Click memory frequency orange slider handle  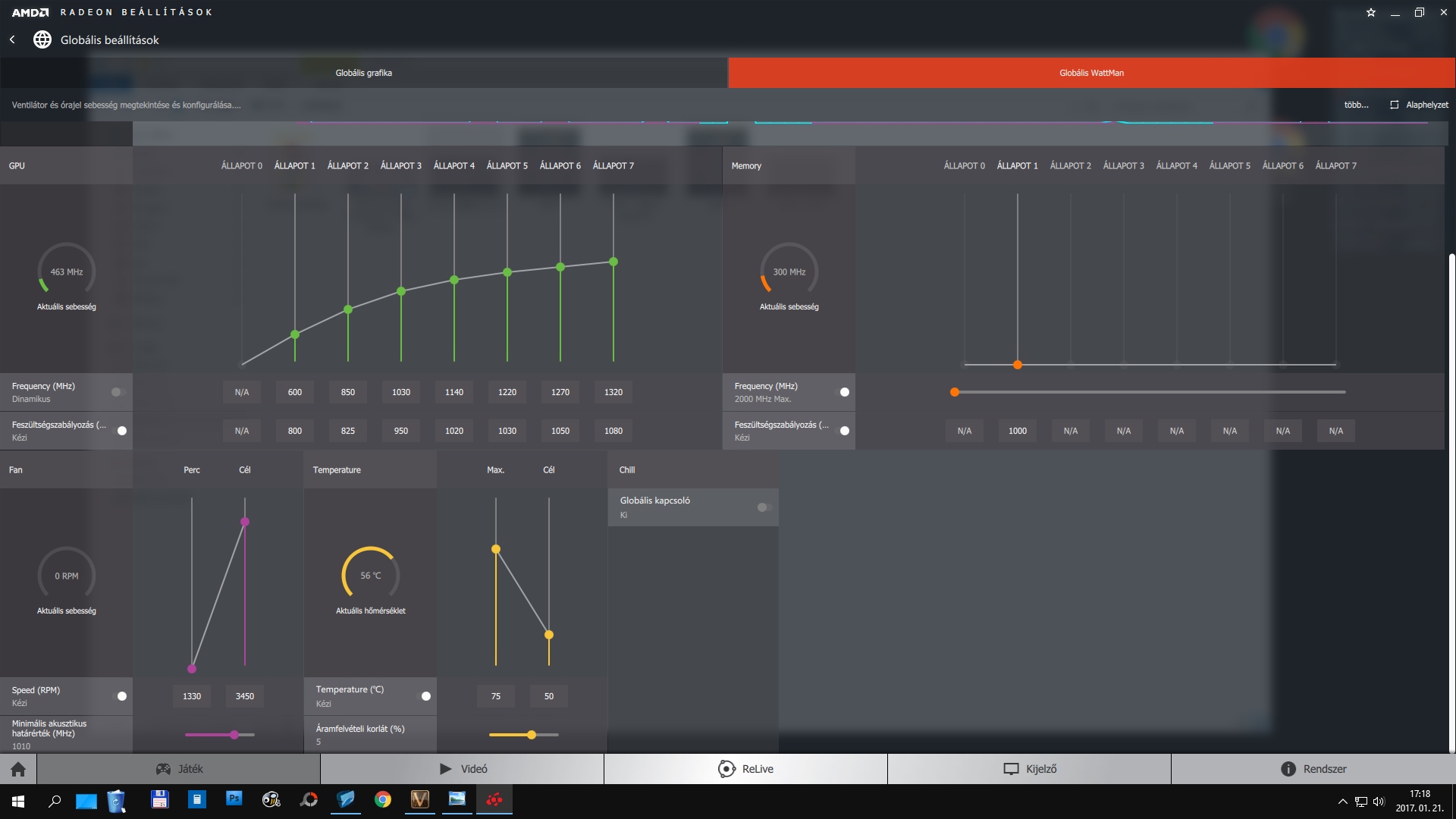coord(955,392)
